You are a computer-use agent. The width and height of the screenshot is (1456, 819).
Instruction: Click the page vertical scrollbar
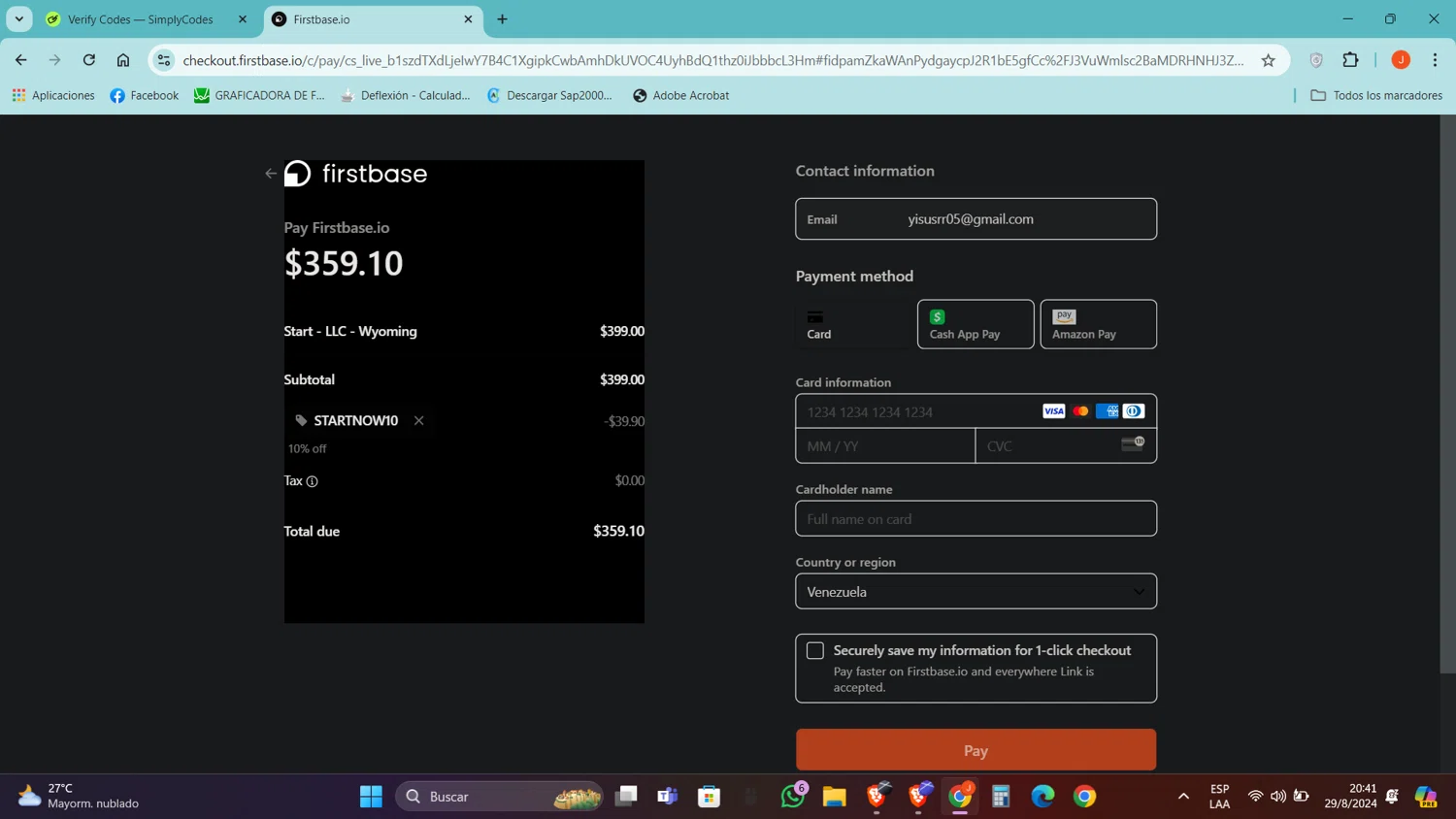pos(1447,393)
